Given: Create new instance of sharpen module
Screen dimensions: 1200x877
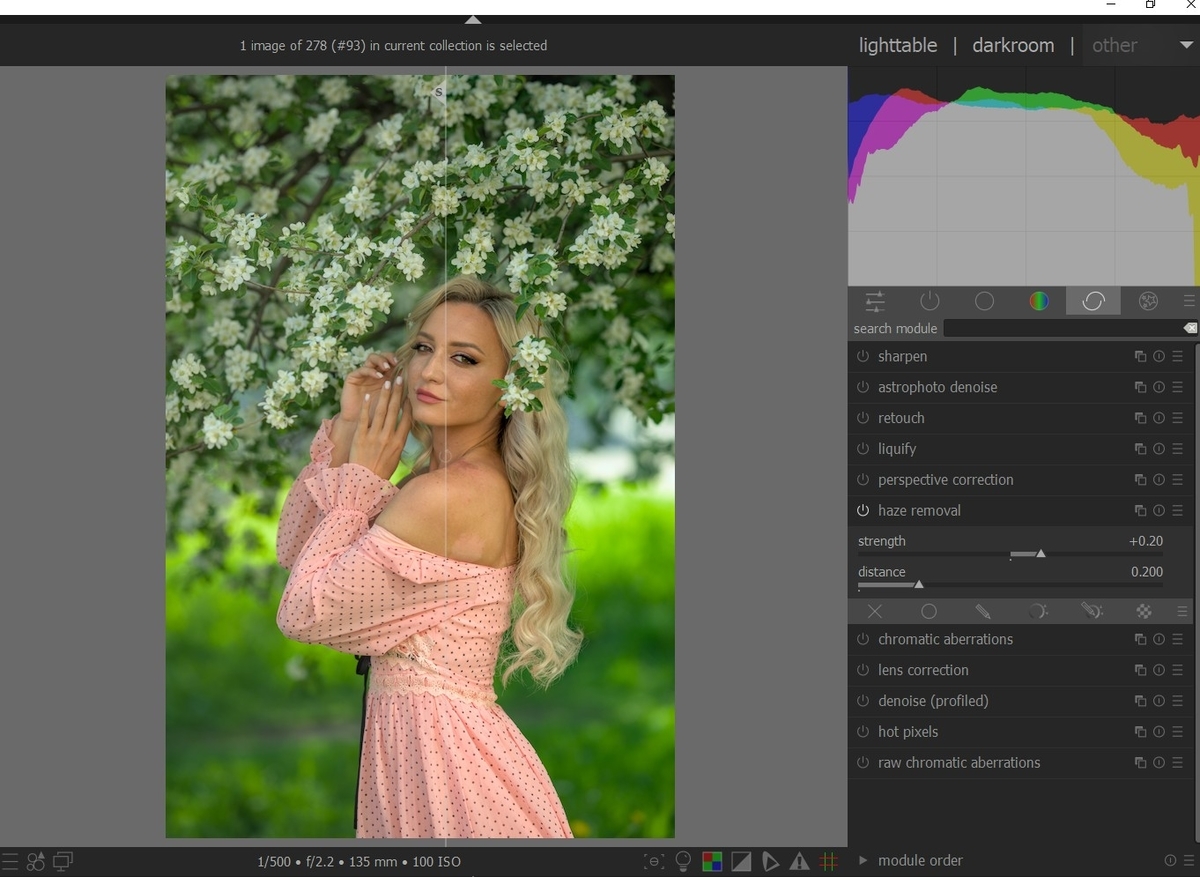Looking at the screenshot, I should coord(1140,357).
